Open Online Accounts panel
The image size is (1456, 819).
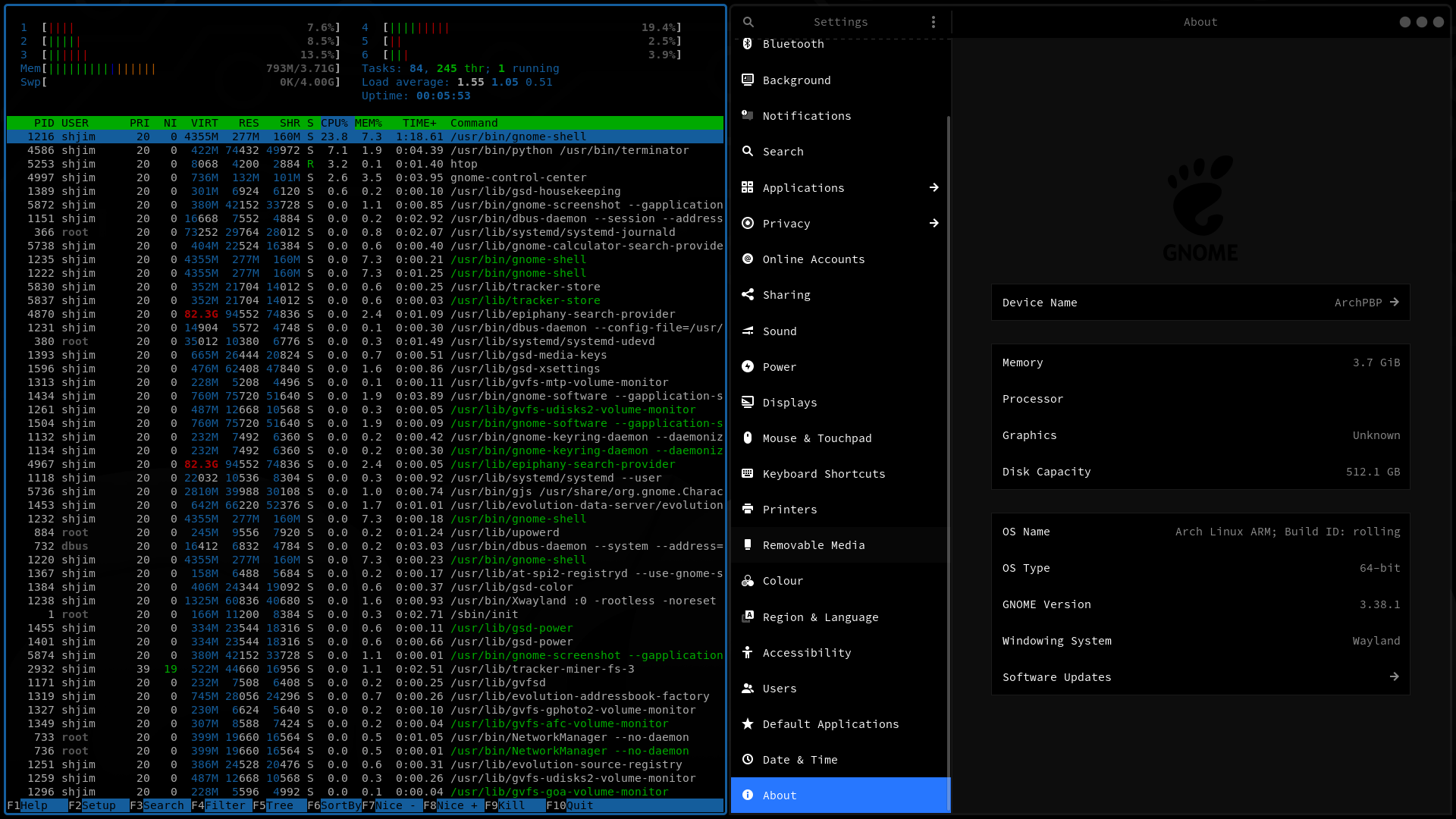tap(840, 259)
